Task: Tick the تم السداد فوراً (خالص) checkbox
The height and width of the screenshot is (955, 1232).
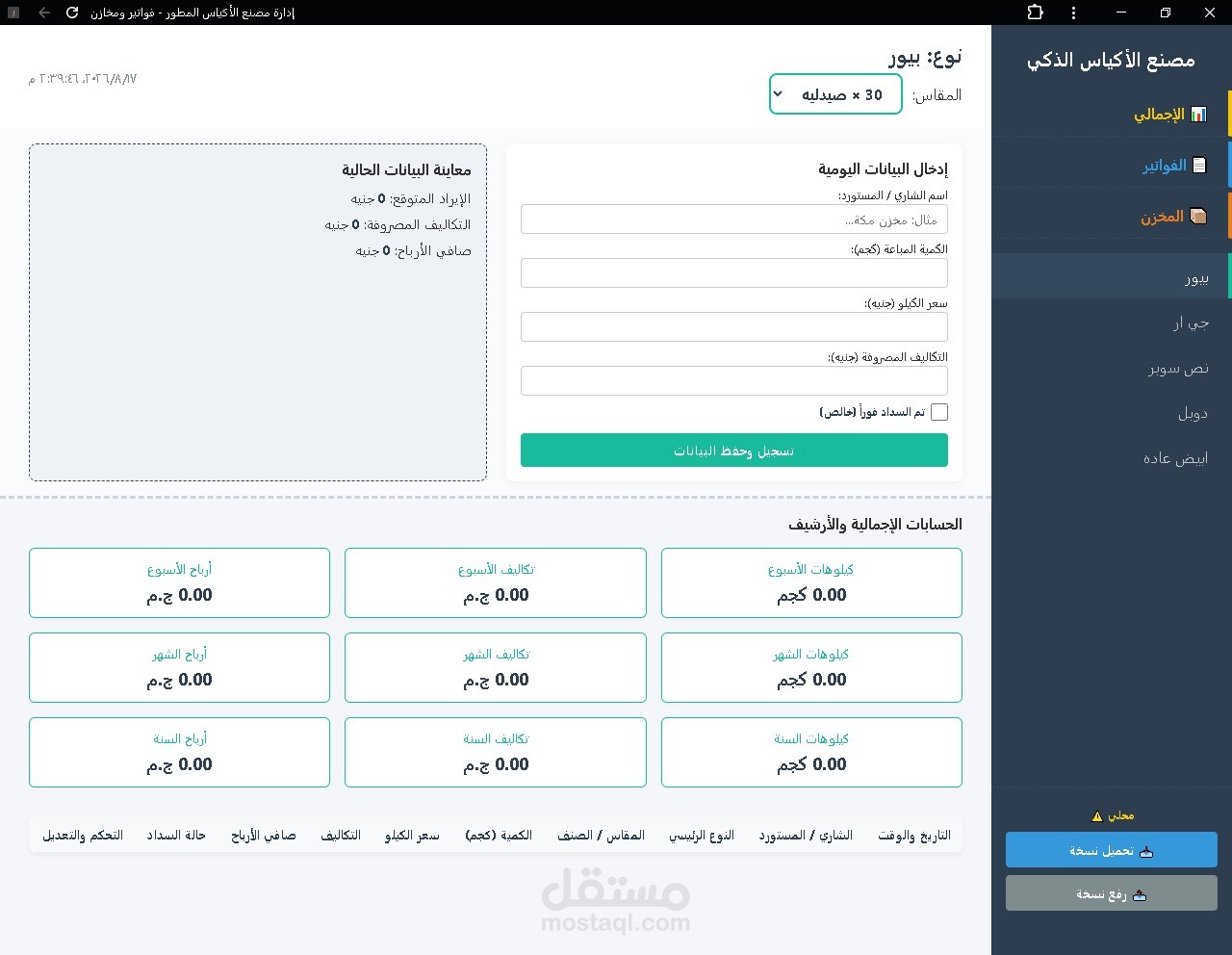Action: coord(939,412)
